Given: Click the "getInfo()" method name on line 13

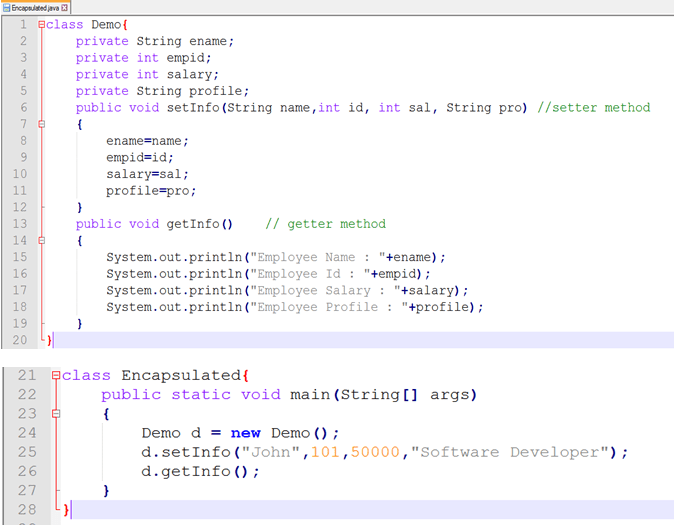Looking at the screenshot, I should click(199, 224).
